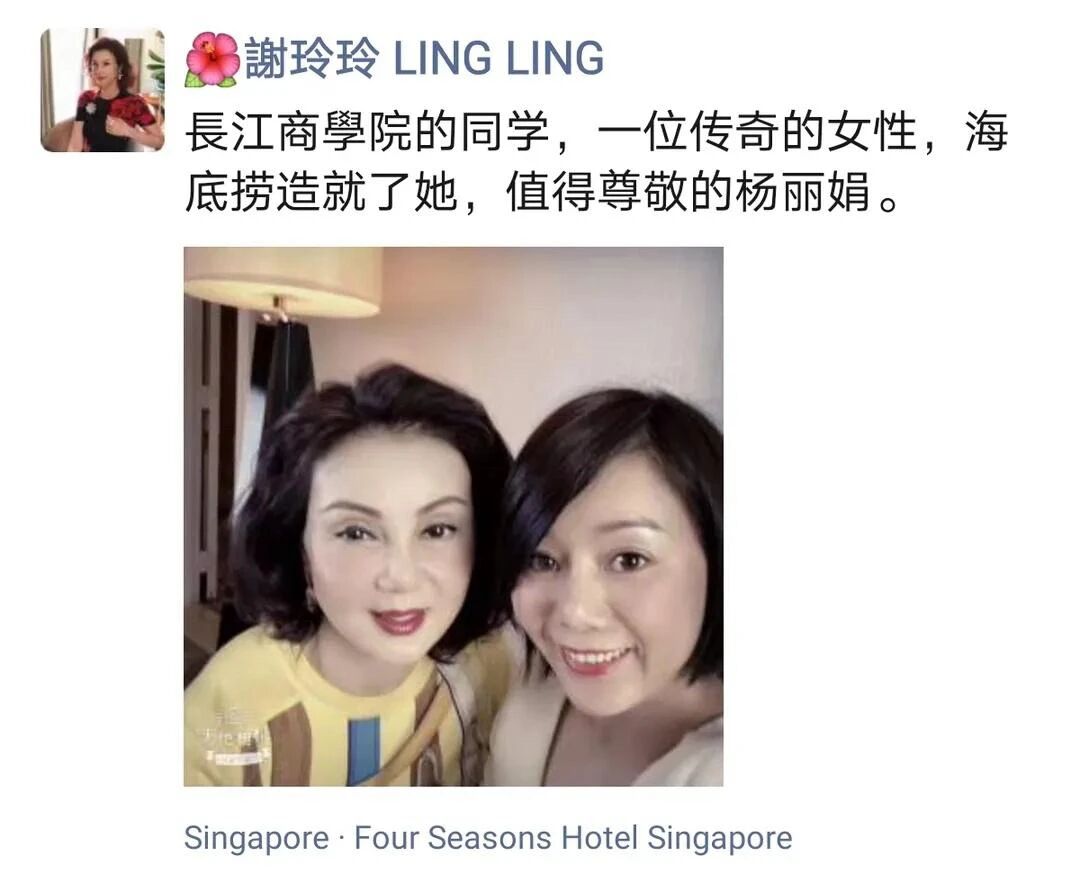Click the hibiscus flower emoji
The height and width of the screenshot is (895, 1080).
213,60
